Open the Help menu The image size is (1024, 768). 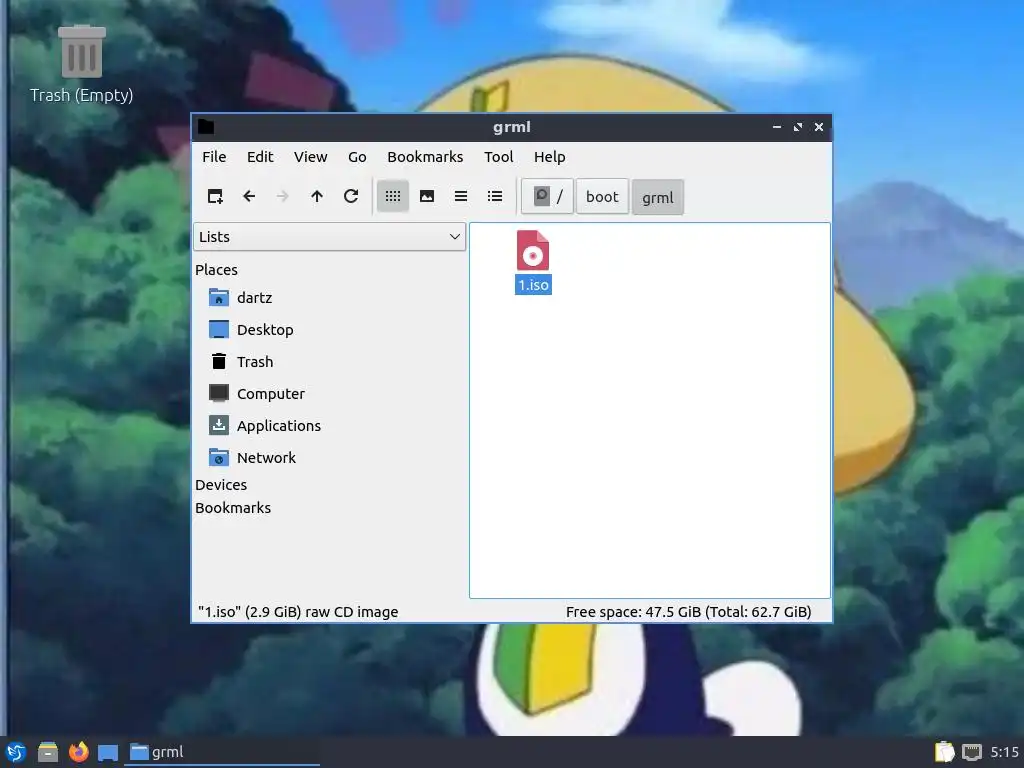[x=549, y=157]
